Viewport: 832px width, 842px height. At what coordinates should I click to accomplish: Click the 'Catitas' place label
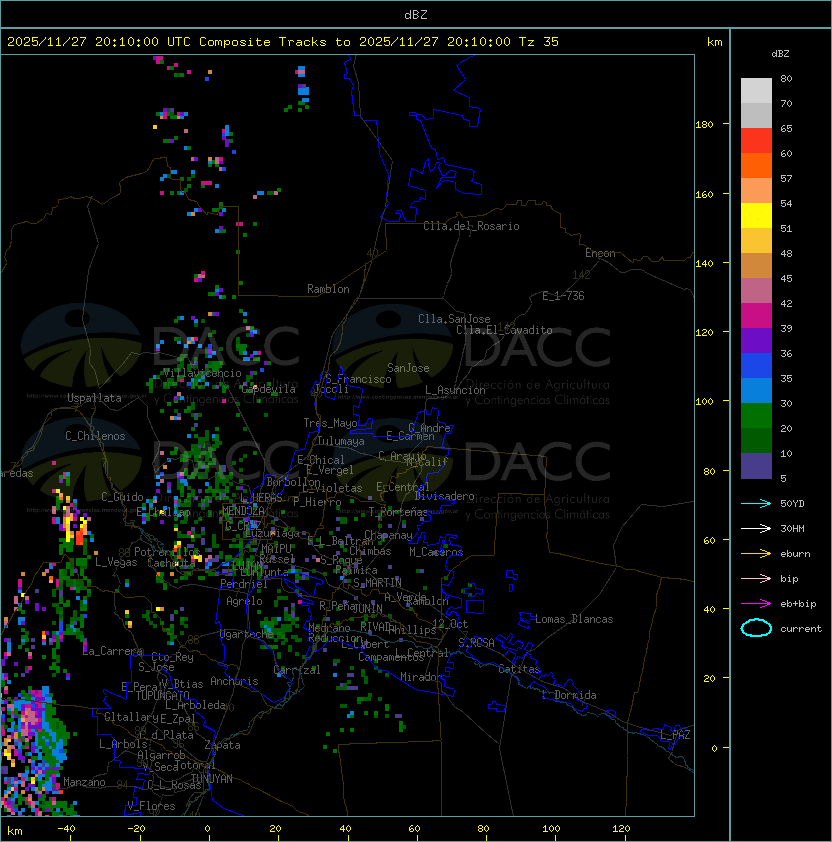(x=519, y=669)
